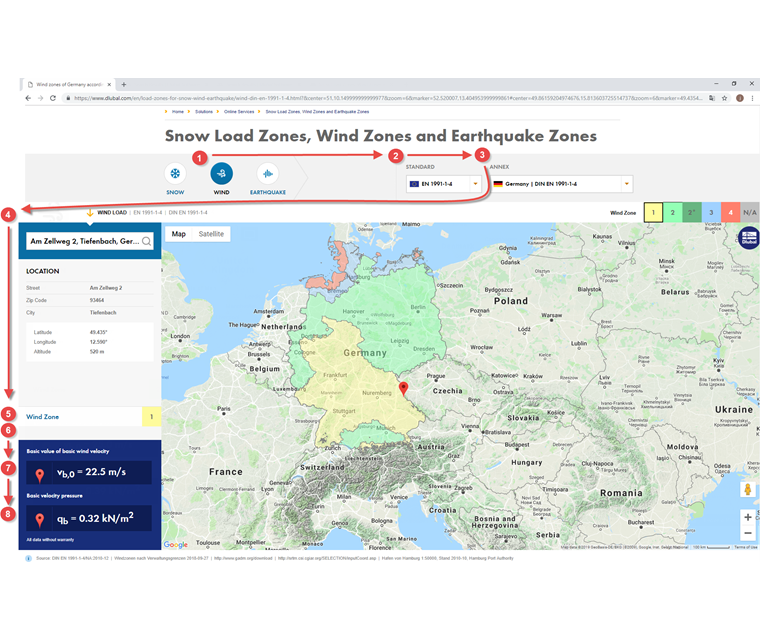Open the Online Services breadcrumb link

(239, 112)
